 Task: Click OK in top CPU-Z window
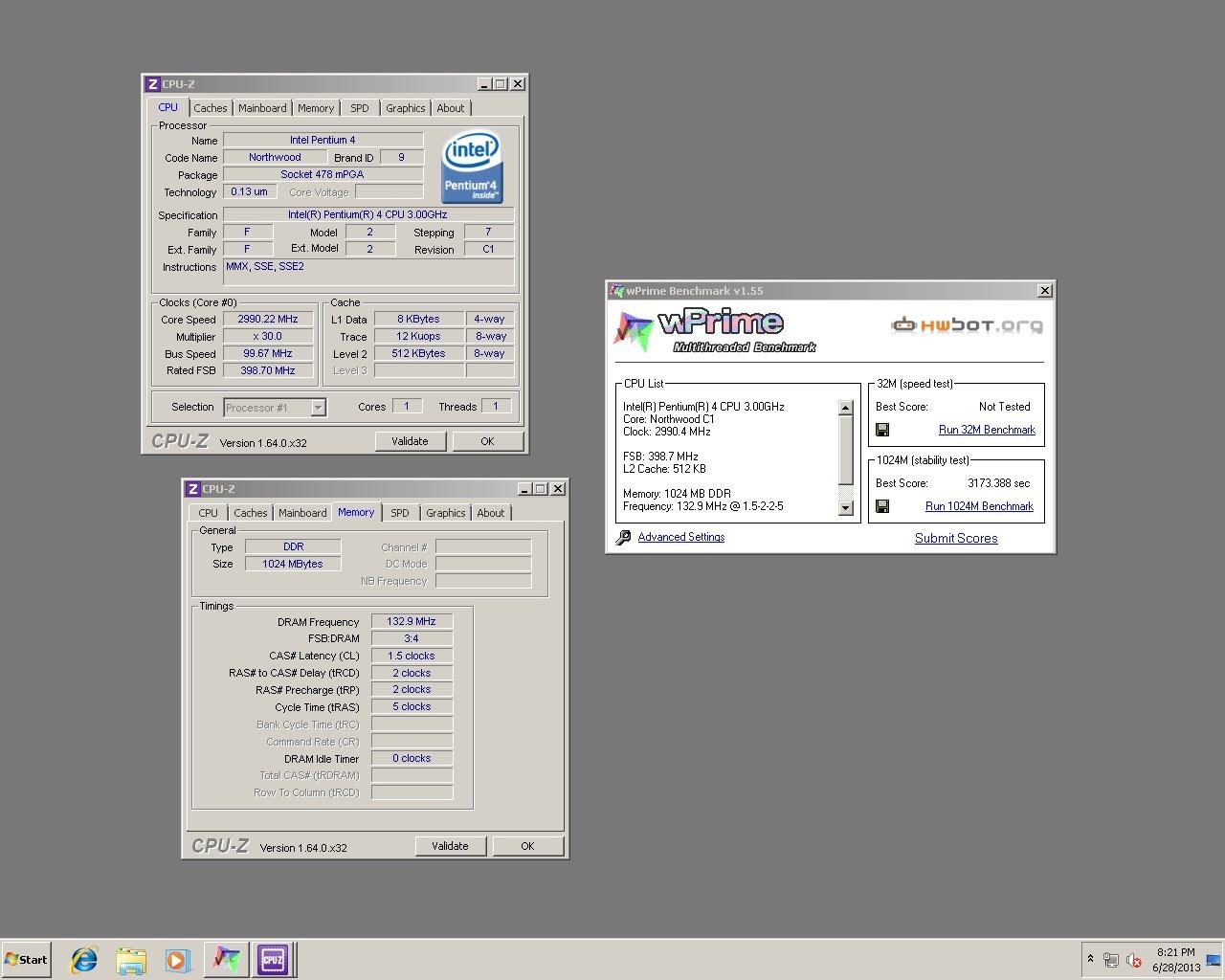click(x=487, y=441)
